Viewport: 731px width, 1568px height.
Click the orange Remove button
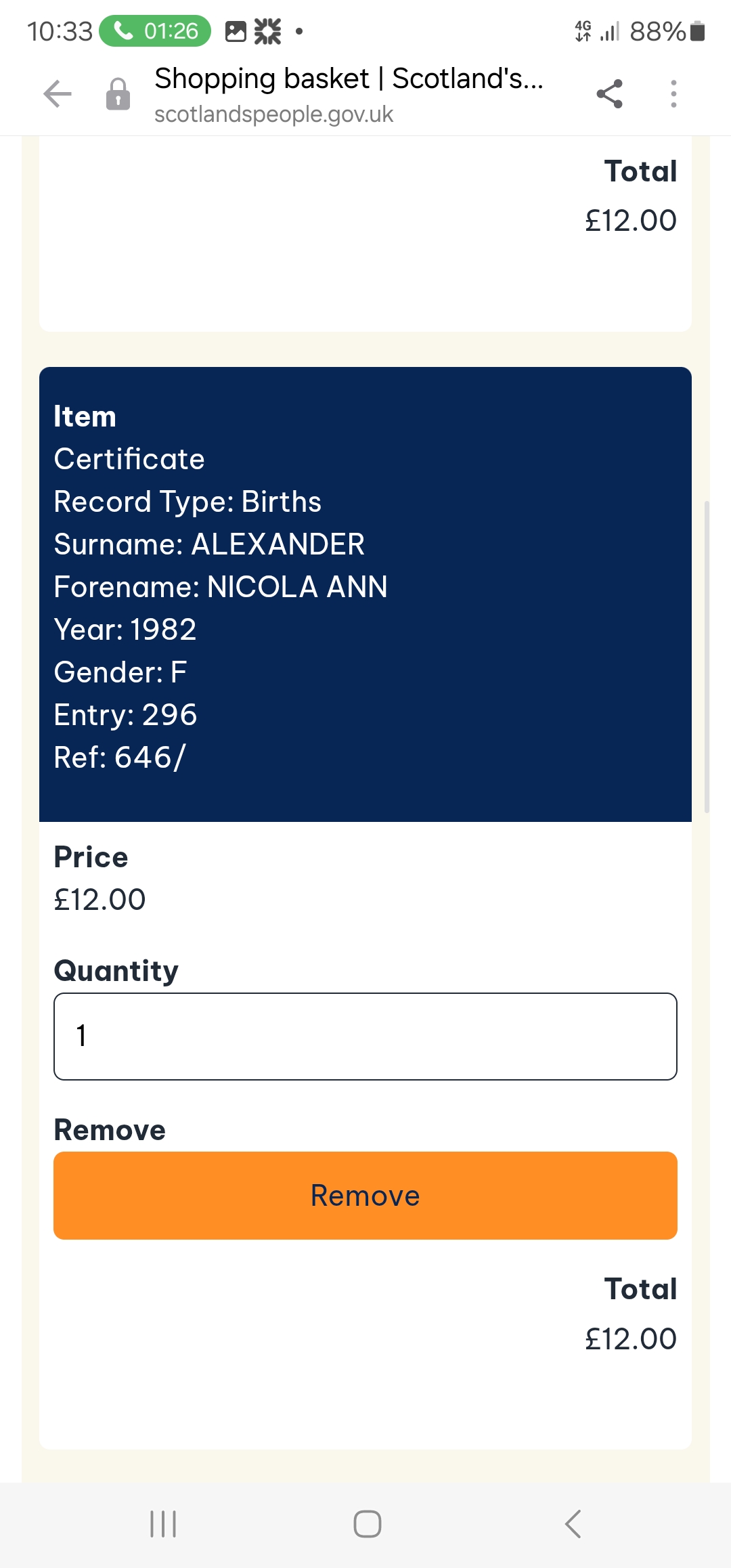365,1196
